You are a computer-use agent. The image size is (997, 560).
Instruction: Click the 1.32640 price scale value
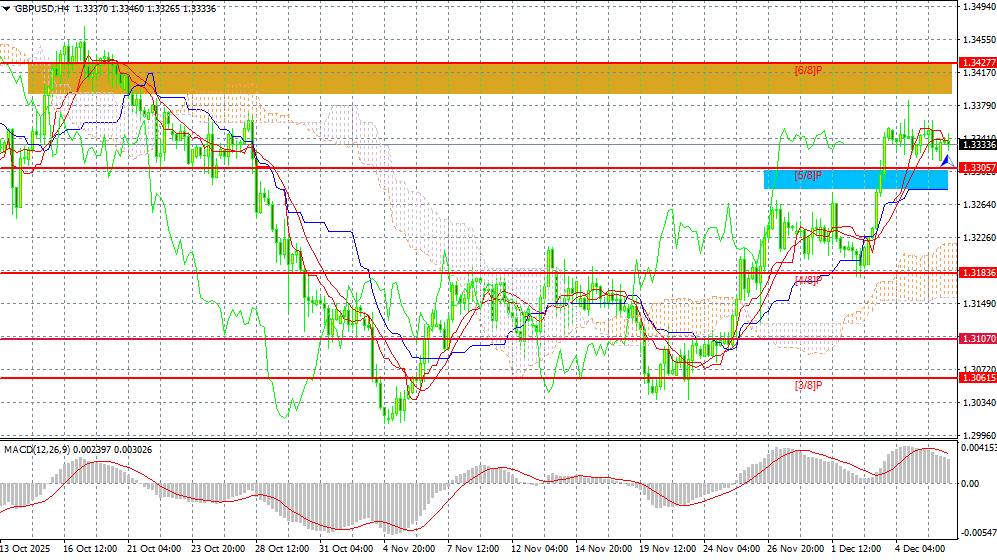coord(979,205)
